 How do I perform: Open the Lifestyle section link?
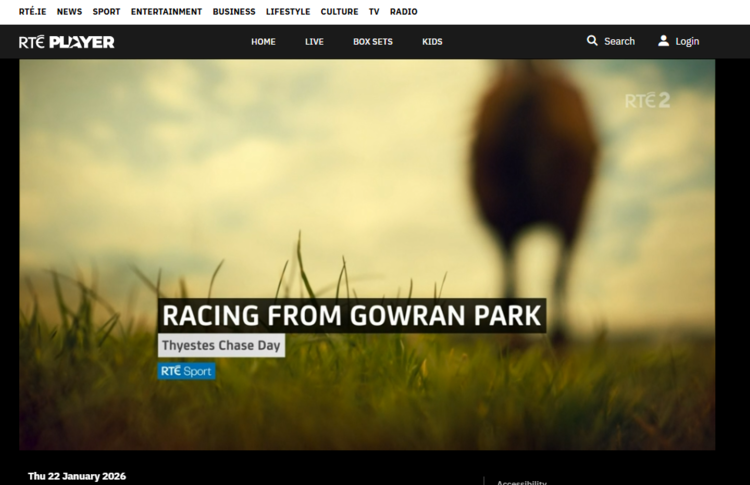288,11
